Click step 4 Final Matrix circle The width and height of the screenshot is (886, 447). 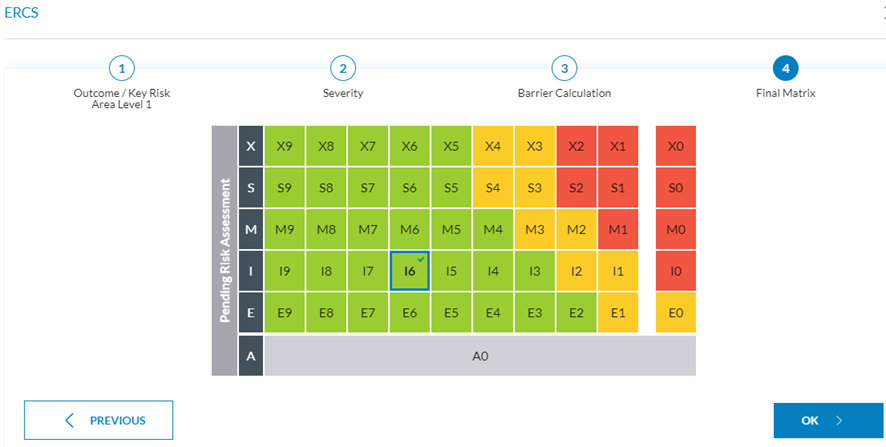click(785, 68)
